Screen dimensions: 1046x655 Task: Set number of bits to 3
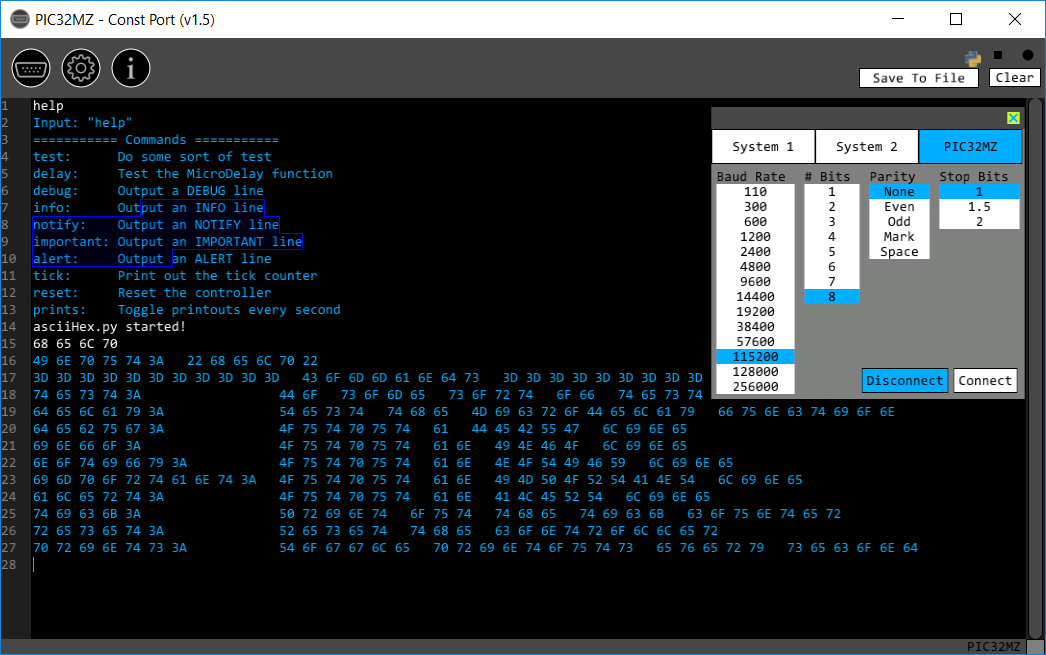pyautogui.click(x=832, y=222)
